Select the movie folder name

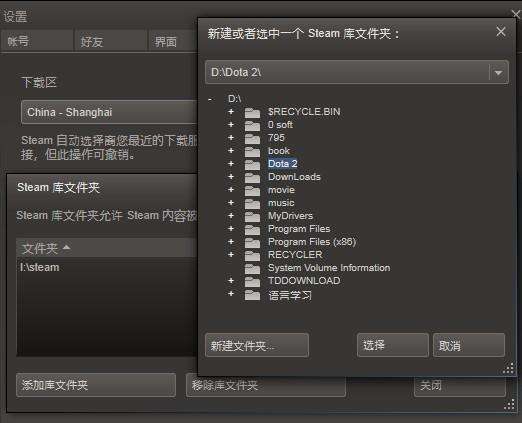pos(281,190)
